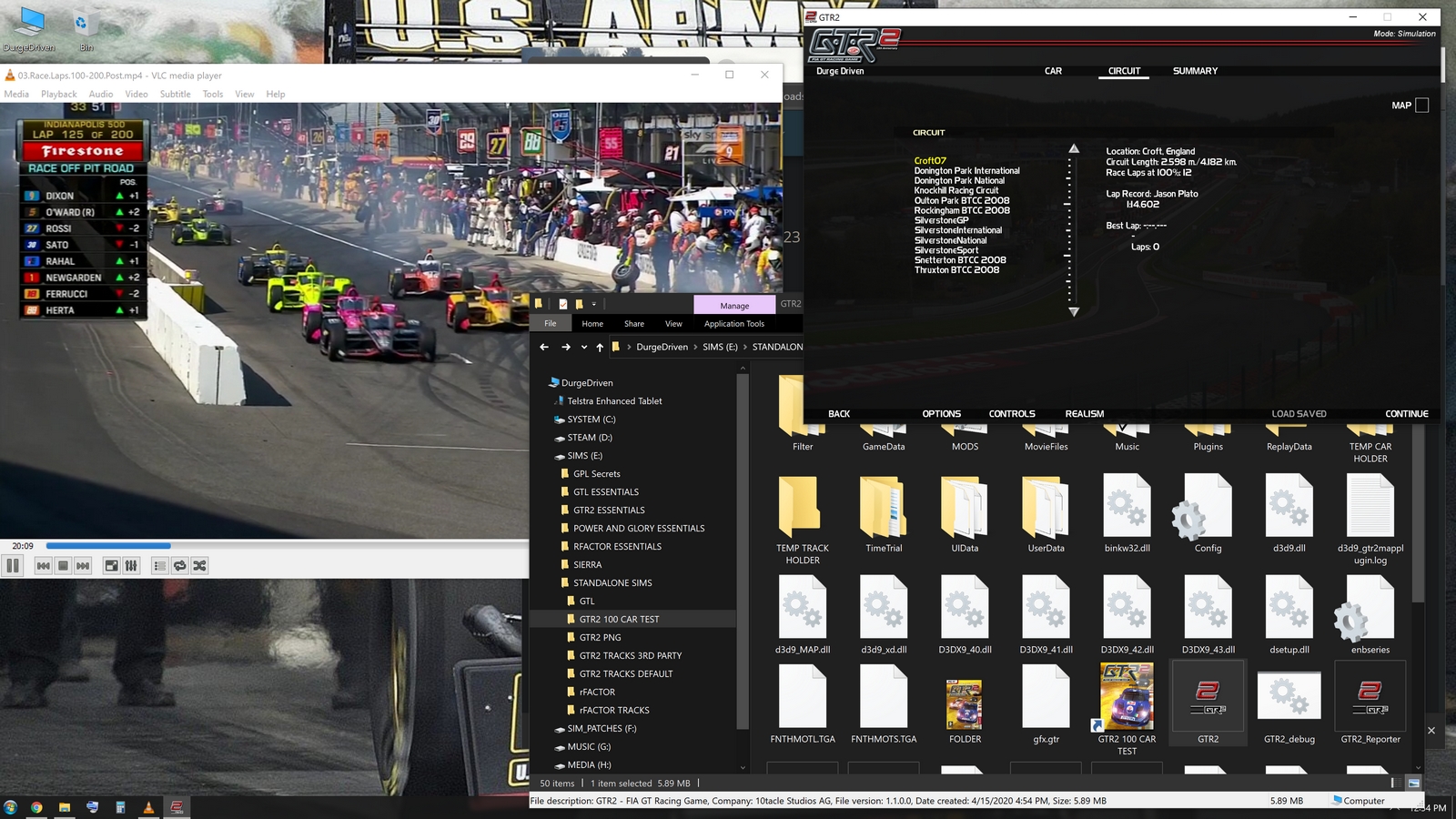Open Calculator from the taskbar
This screenshot has height=819, width=1456.
coord(120,807)
